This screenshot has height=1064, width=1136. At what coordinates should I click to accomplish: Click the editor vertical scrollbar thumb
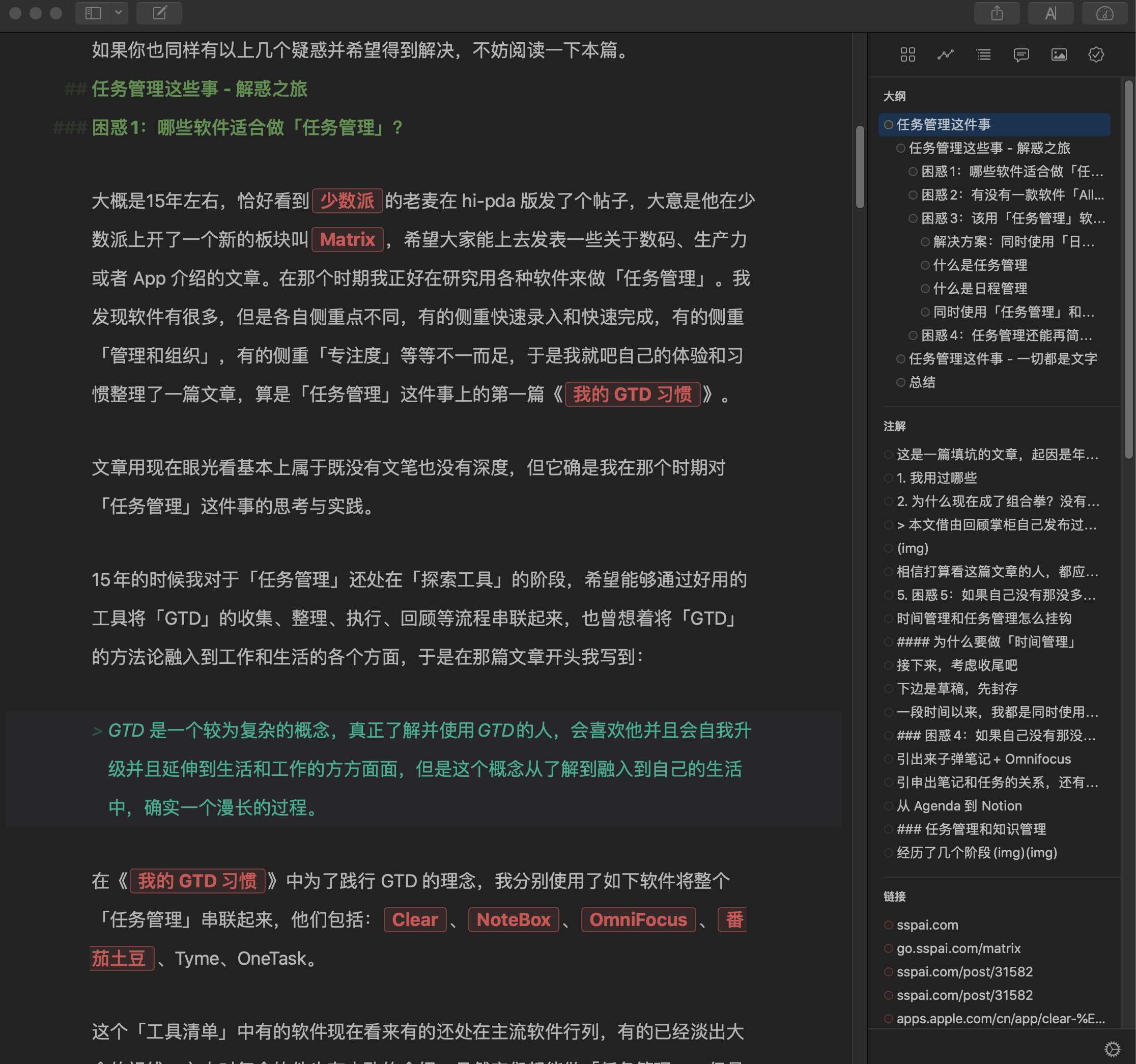[860, 167]
